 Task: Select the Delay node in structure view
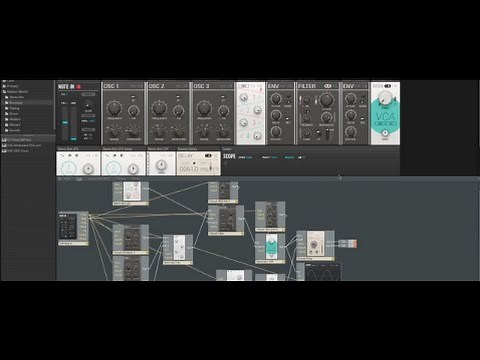tap(315, 245)
